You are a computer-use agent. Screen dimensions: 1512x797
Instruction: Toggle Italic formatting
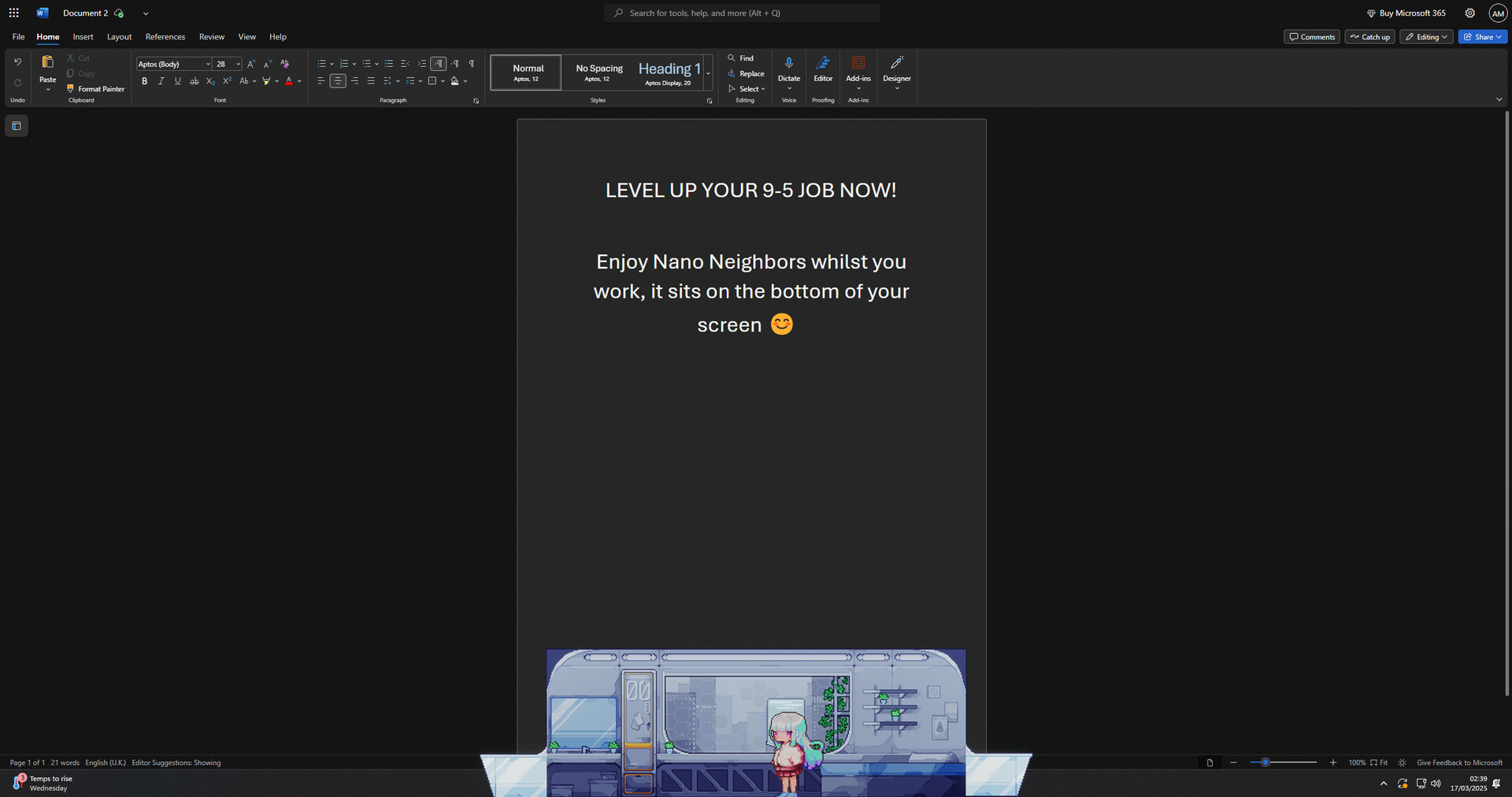(x=161, y=81)
